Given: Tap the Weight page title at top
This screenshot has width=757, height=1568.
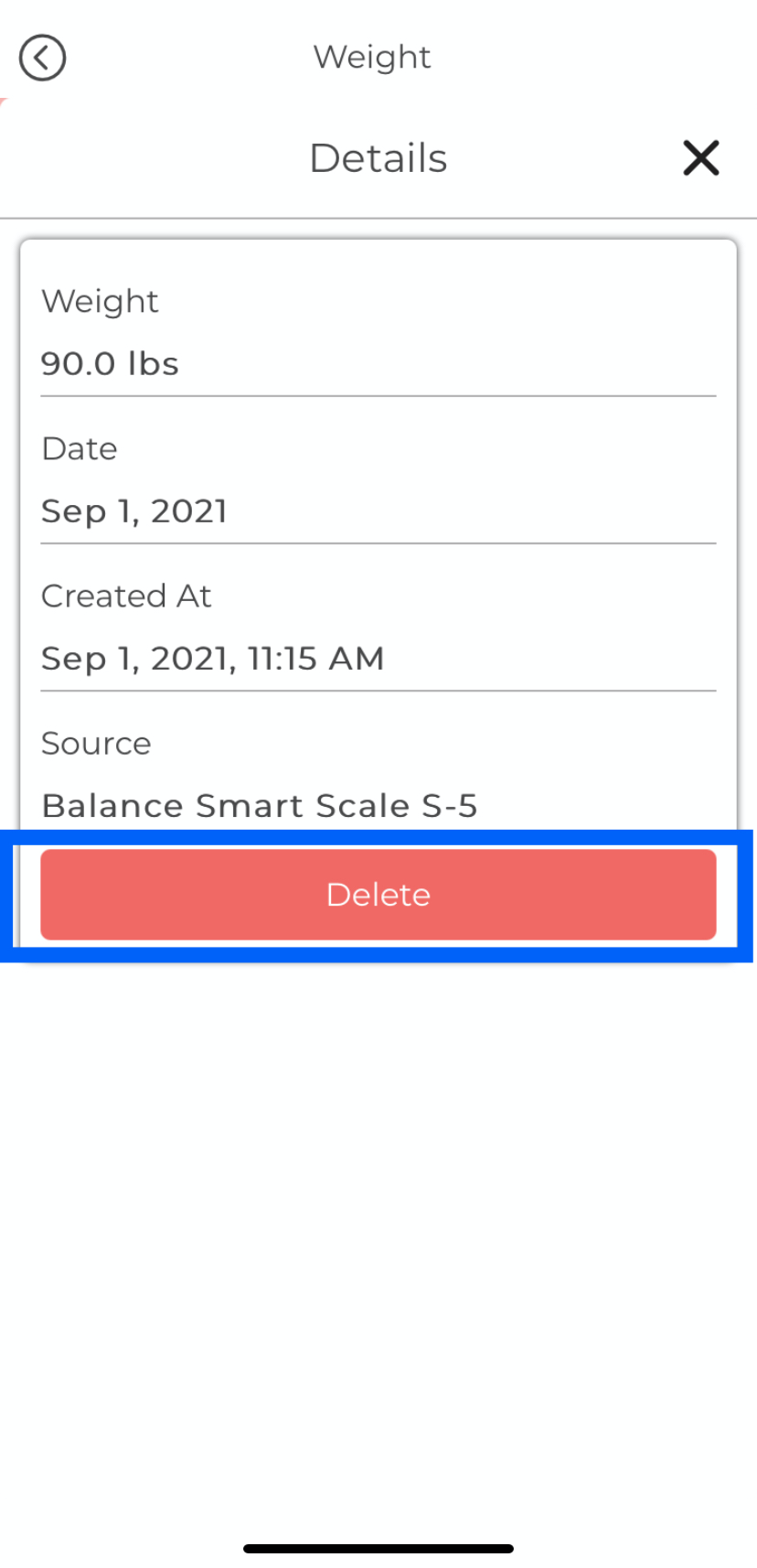Looking at the screenshot, I should click(x=372, y=58).
